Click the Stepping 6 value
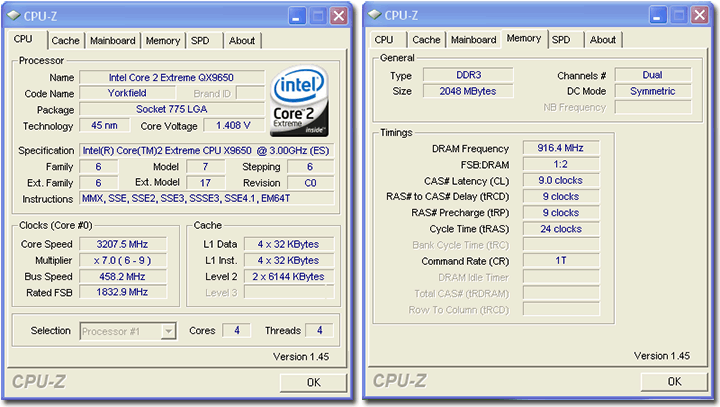The image size is (720, 407). [310, 166]
